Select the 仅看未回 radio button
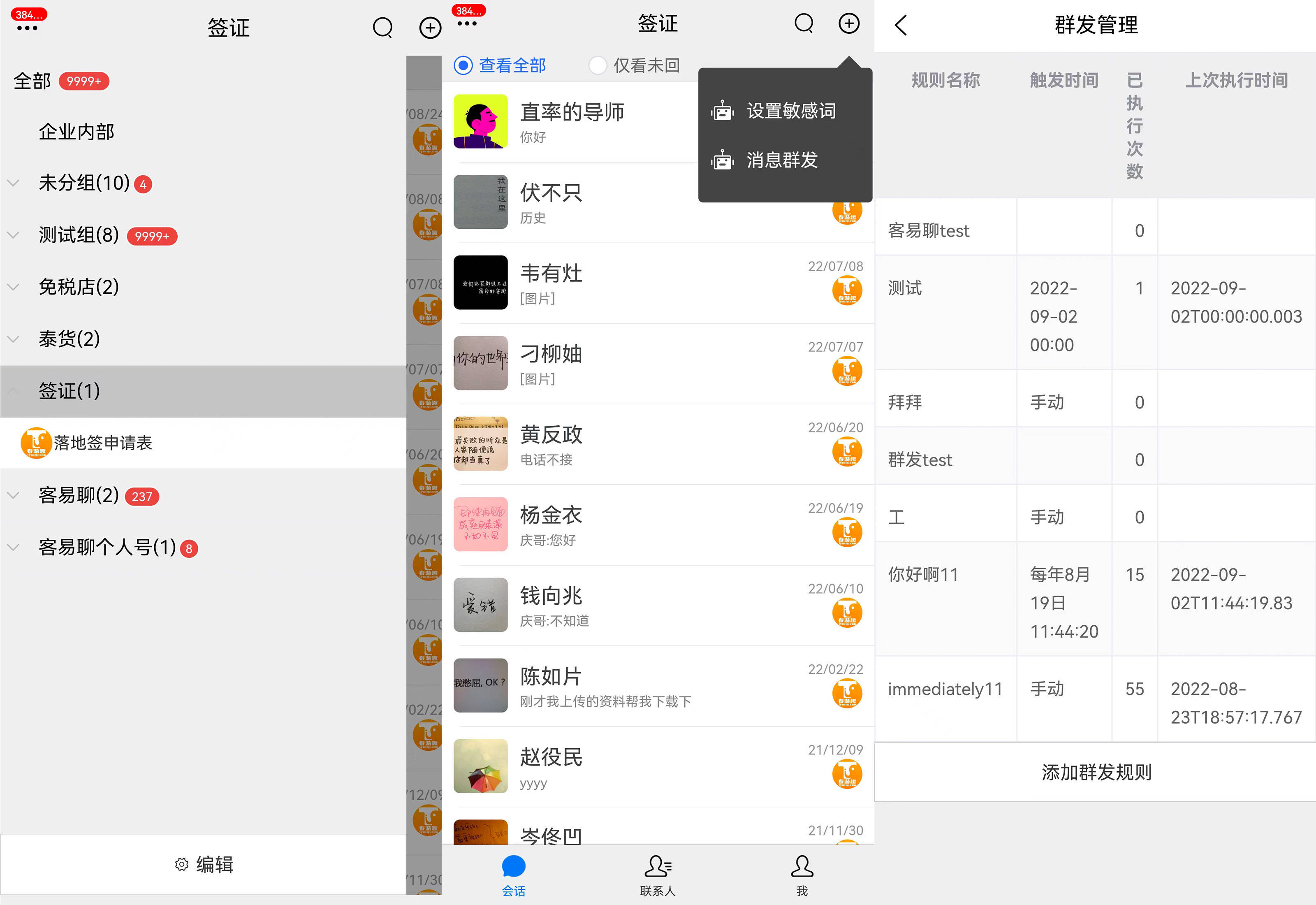1316x905 pixels. 598,65
